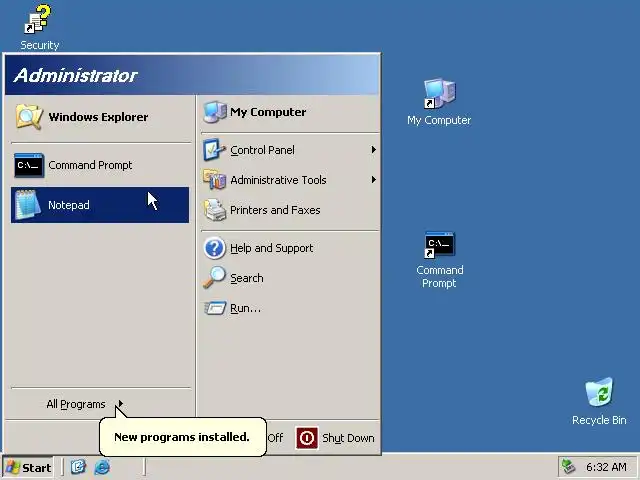Open the Run... dialog entry
Viewport: 640px width, 480px height.
[x=290, y=308]
